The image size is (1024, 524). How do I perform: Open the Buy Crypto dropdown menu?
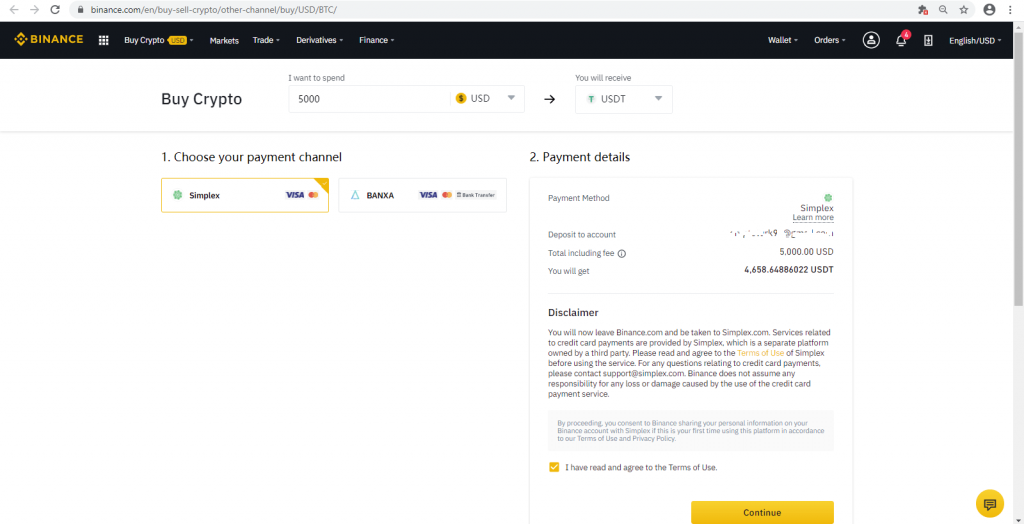[x=159, y=41]
